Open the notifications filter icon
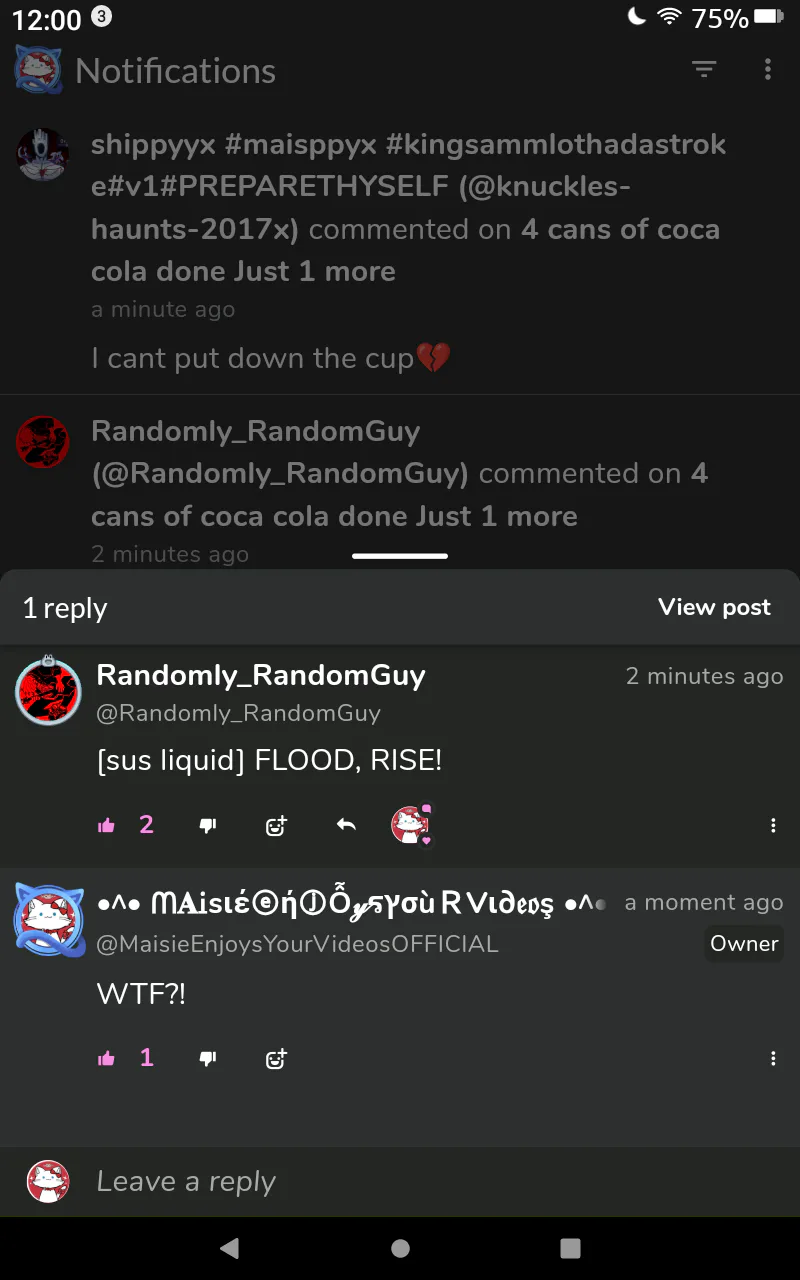The height and width of the screenshot is (1280, 800). click(704, 69)
